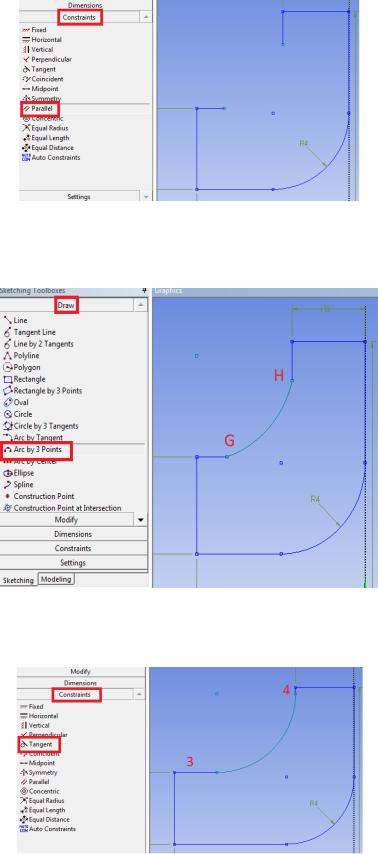378x854 pixels.
Task: Run Auto Constraints in top panel
Action: (x=51, y=157)
